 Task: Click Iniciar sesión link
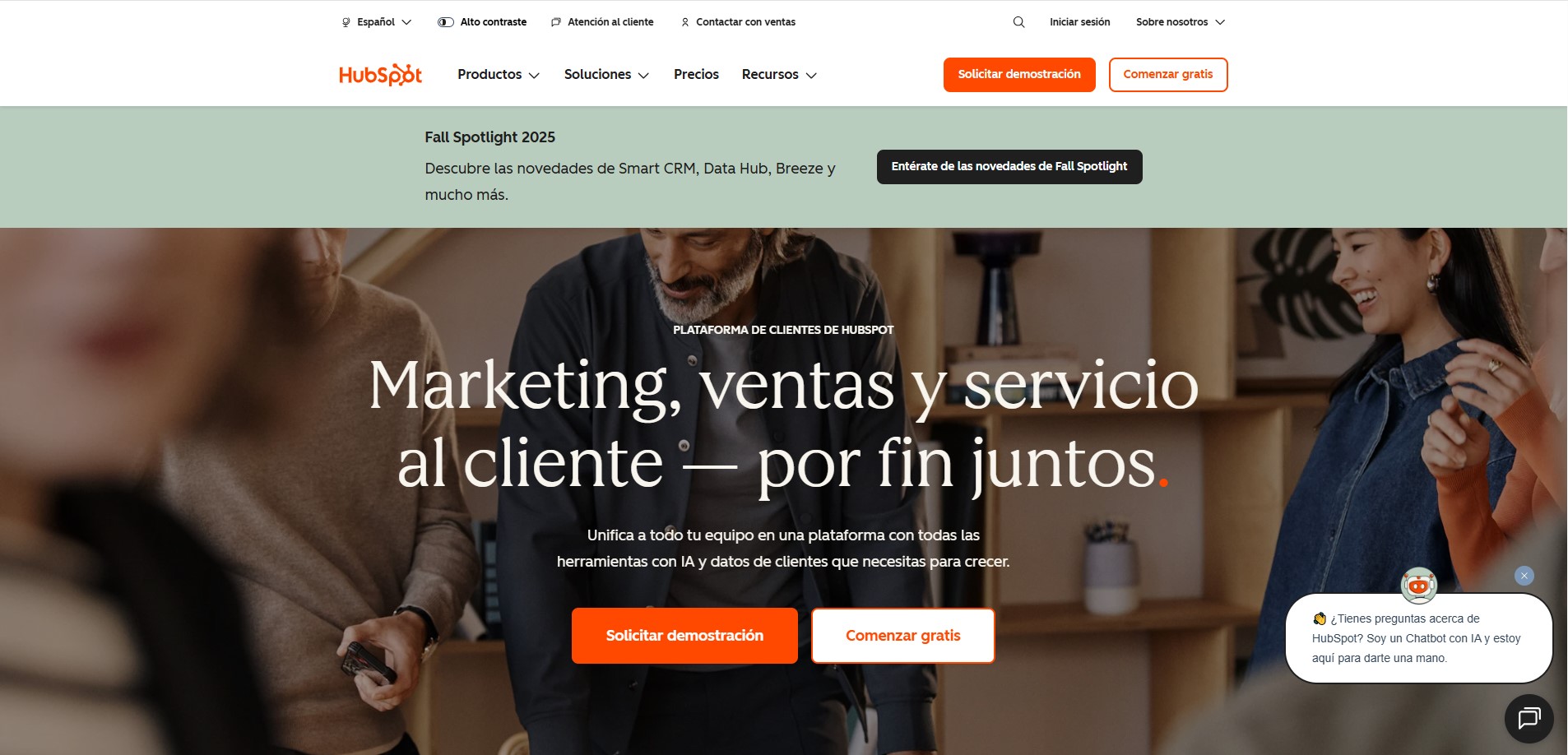[x=1079, y=22]
